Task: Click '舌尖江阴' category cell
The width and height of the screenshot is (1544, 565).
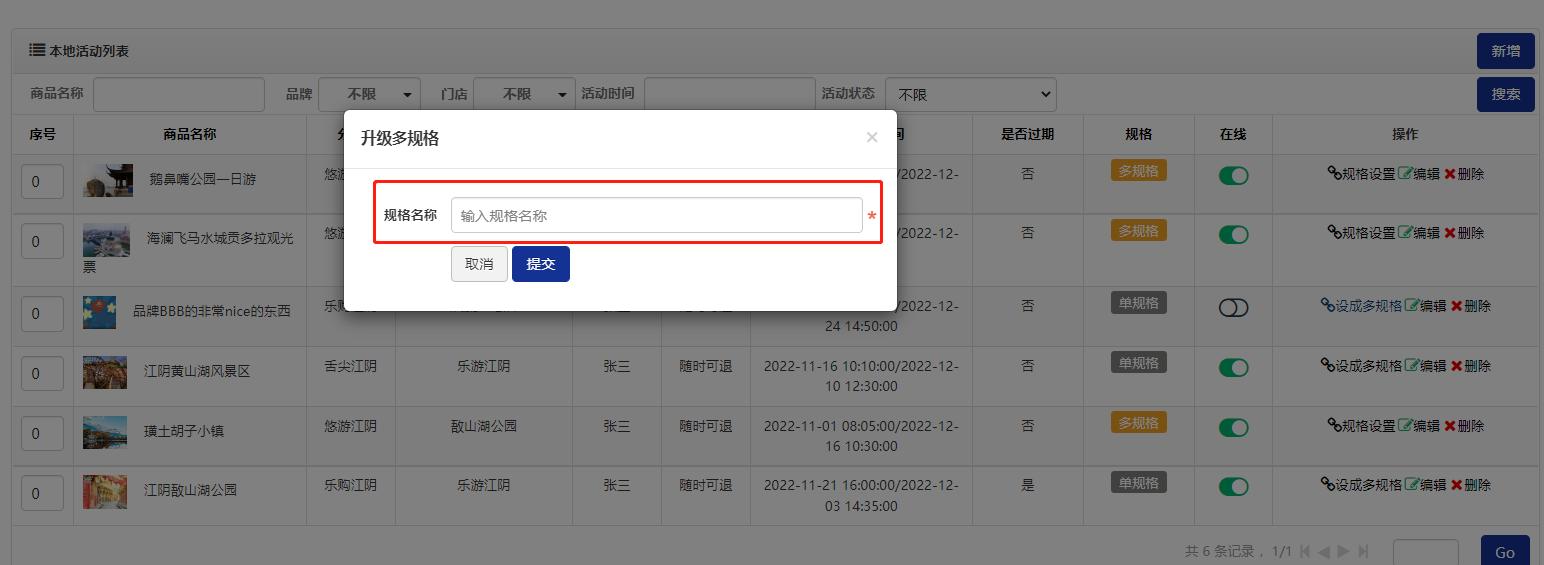Action: (x=351, y=366)
